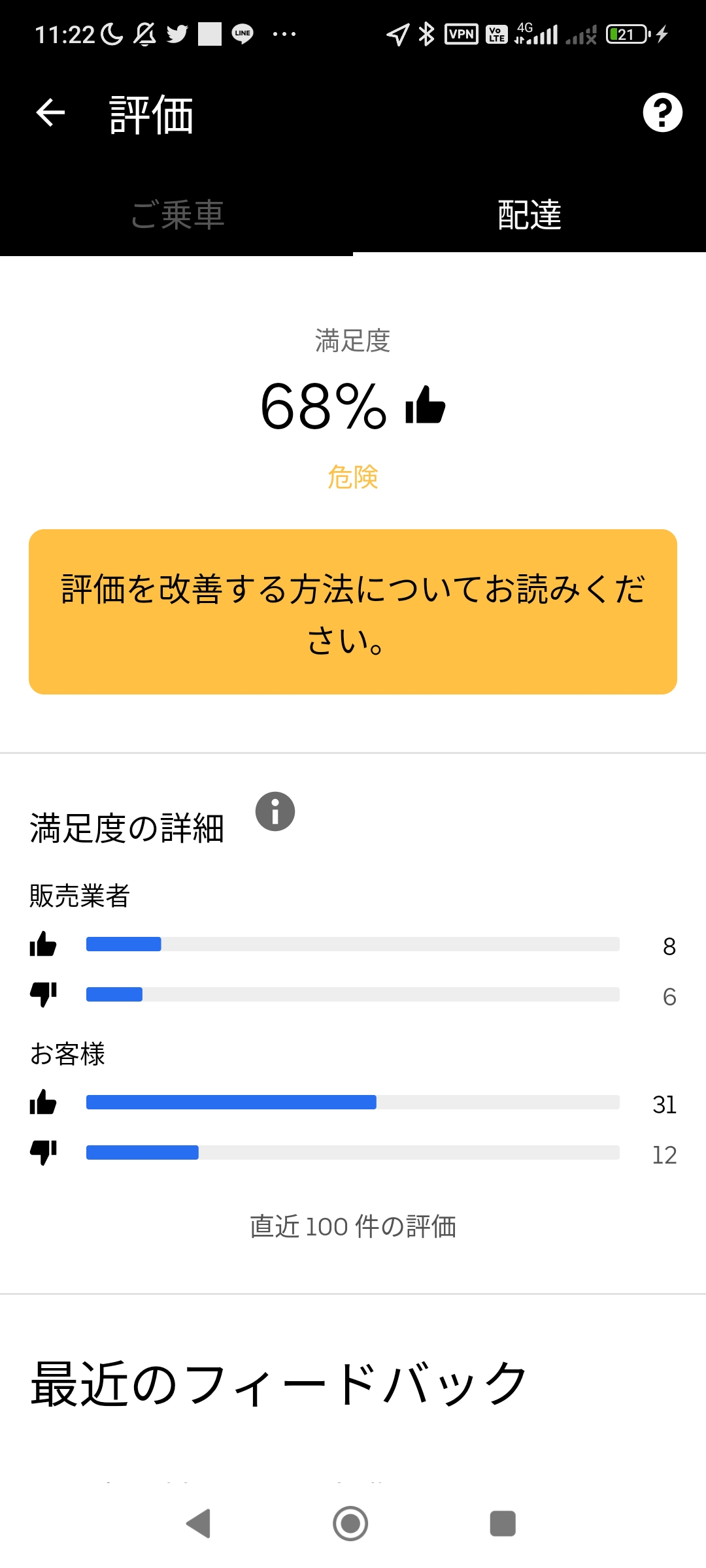This screenshot has width=706, height=1568.
Task: Tap the 最近のフィードバック heading
Action: click(280, 1384)
